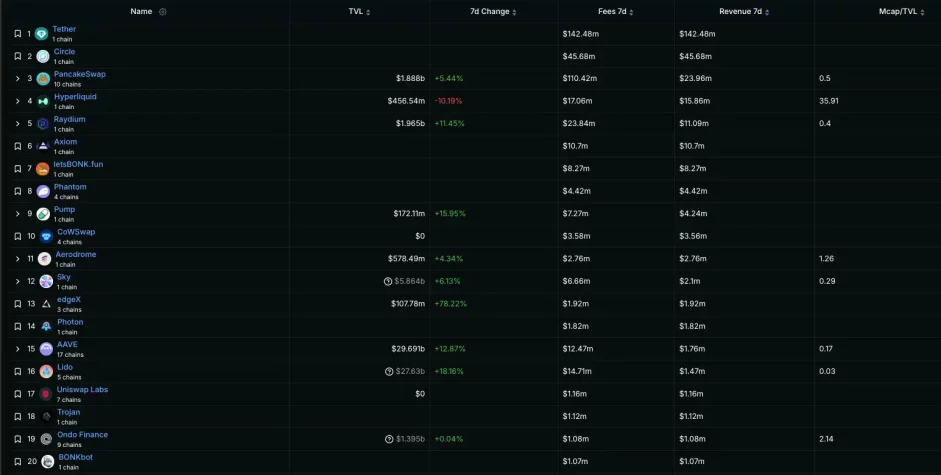Click the question mark beside Sky TVL

(388, 281)
